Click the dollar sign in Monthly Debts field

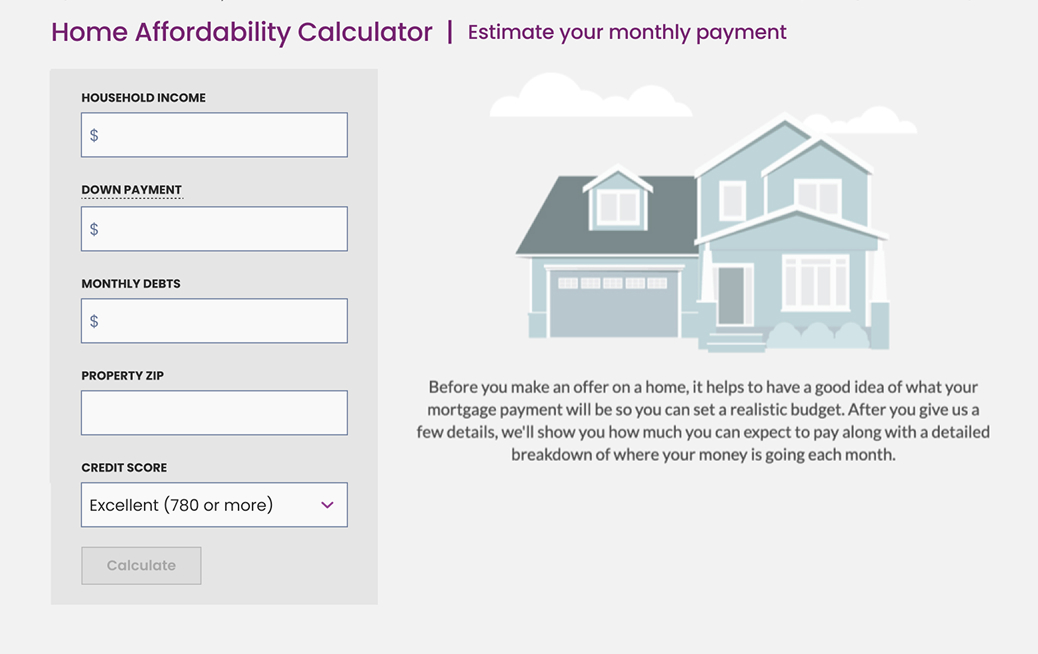94,321
